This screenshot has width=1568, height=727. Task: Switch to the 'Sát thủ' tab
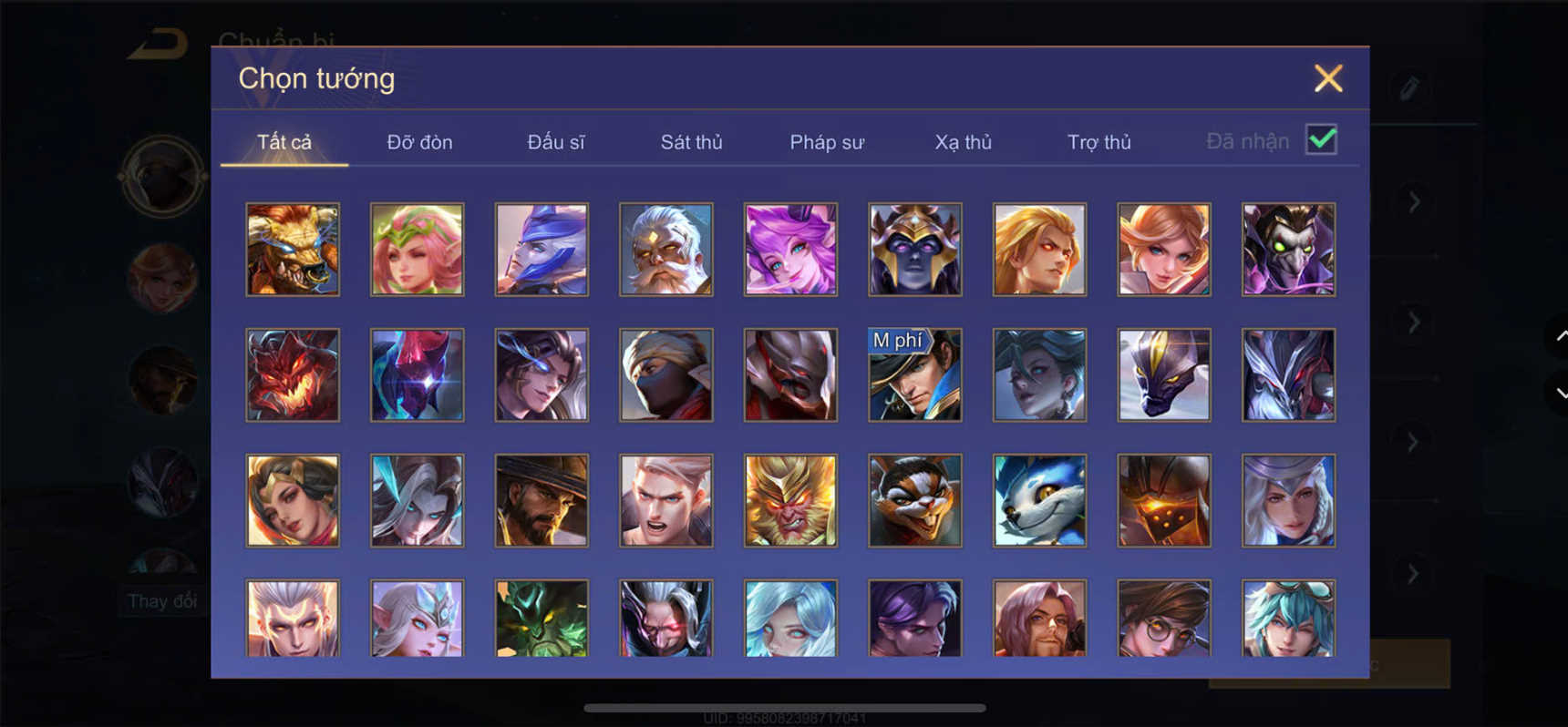[x=691, y=142]
